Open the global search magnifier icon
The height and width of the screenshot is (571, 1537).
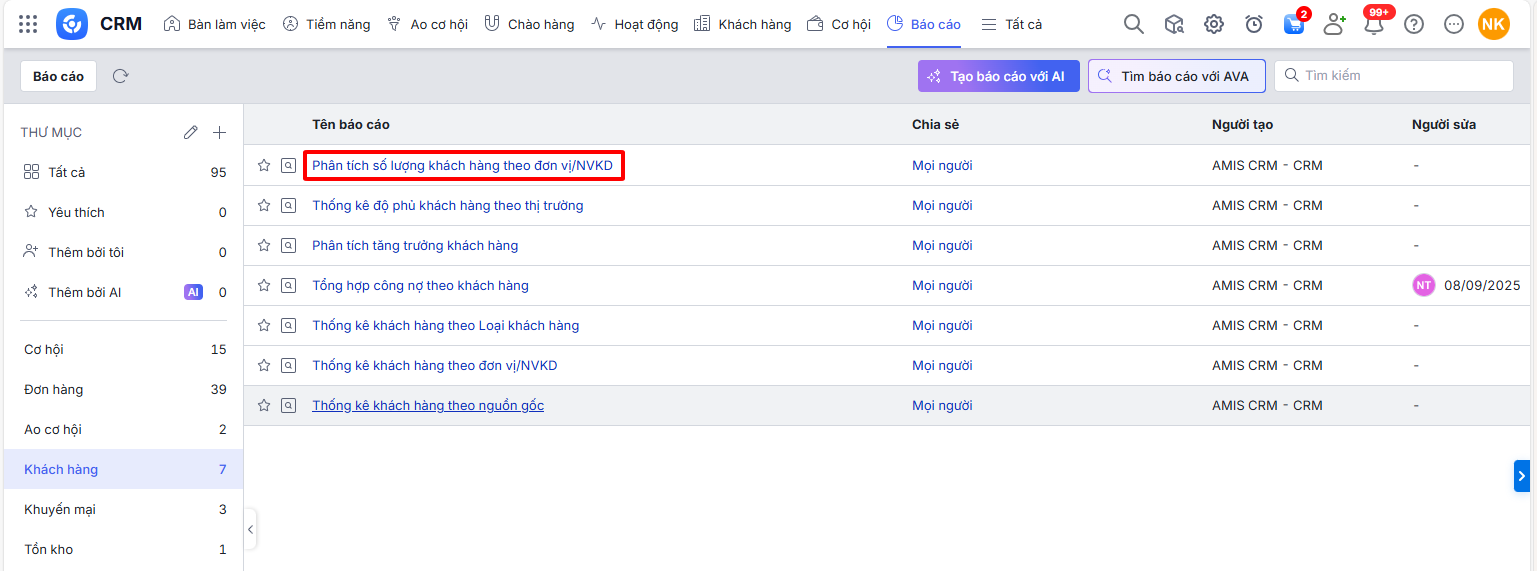(x=1133, y=24)
